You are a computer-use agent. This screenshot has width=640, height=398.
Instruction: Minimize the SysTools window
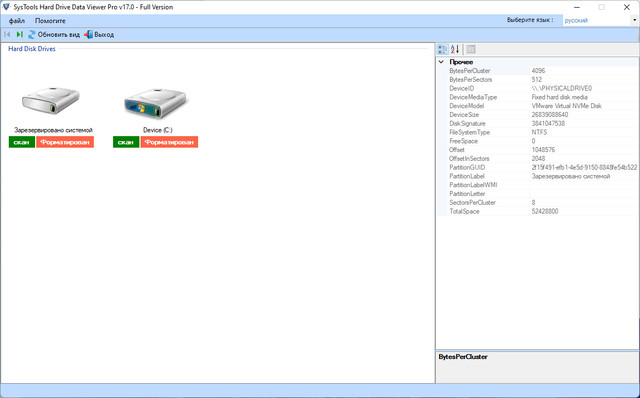pos(577,7)
